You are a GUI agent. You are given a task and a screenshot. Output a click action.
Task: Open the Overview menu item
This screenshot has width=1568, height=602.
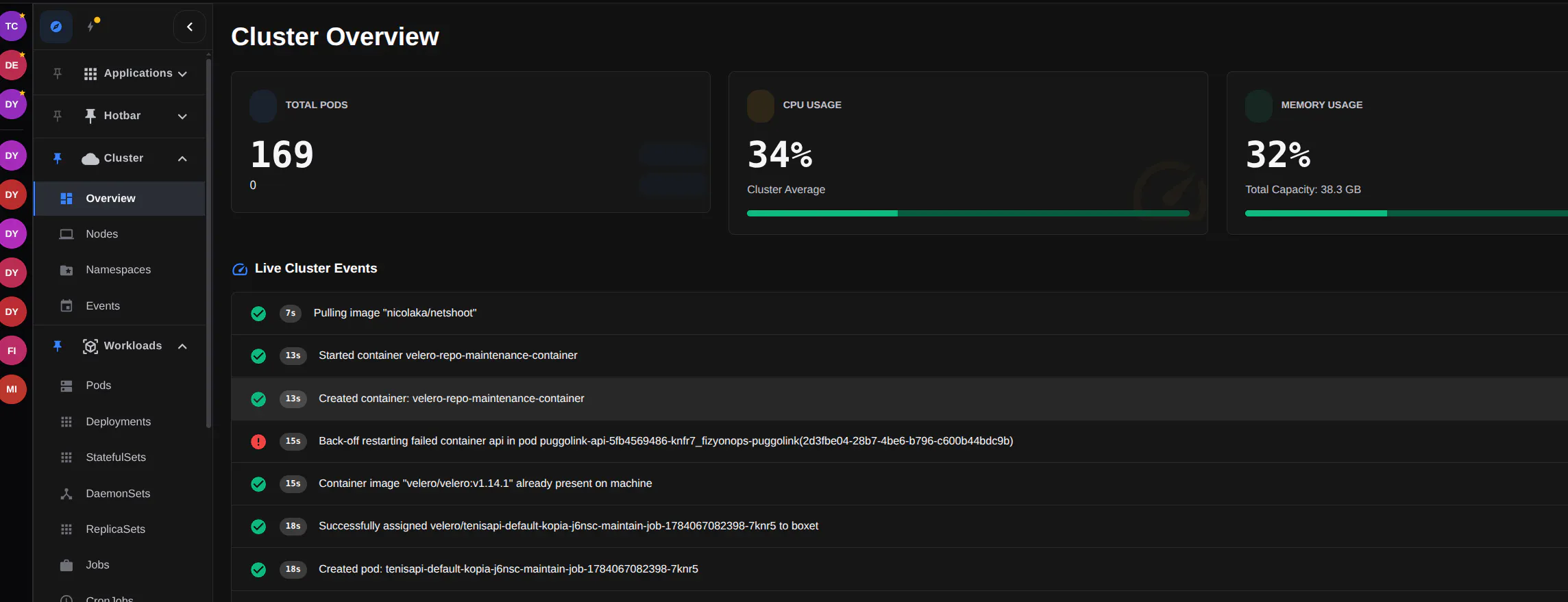coord(119,199)
